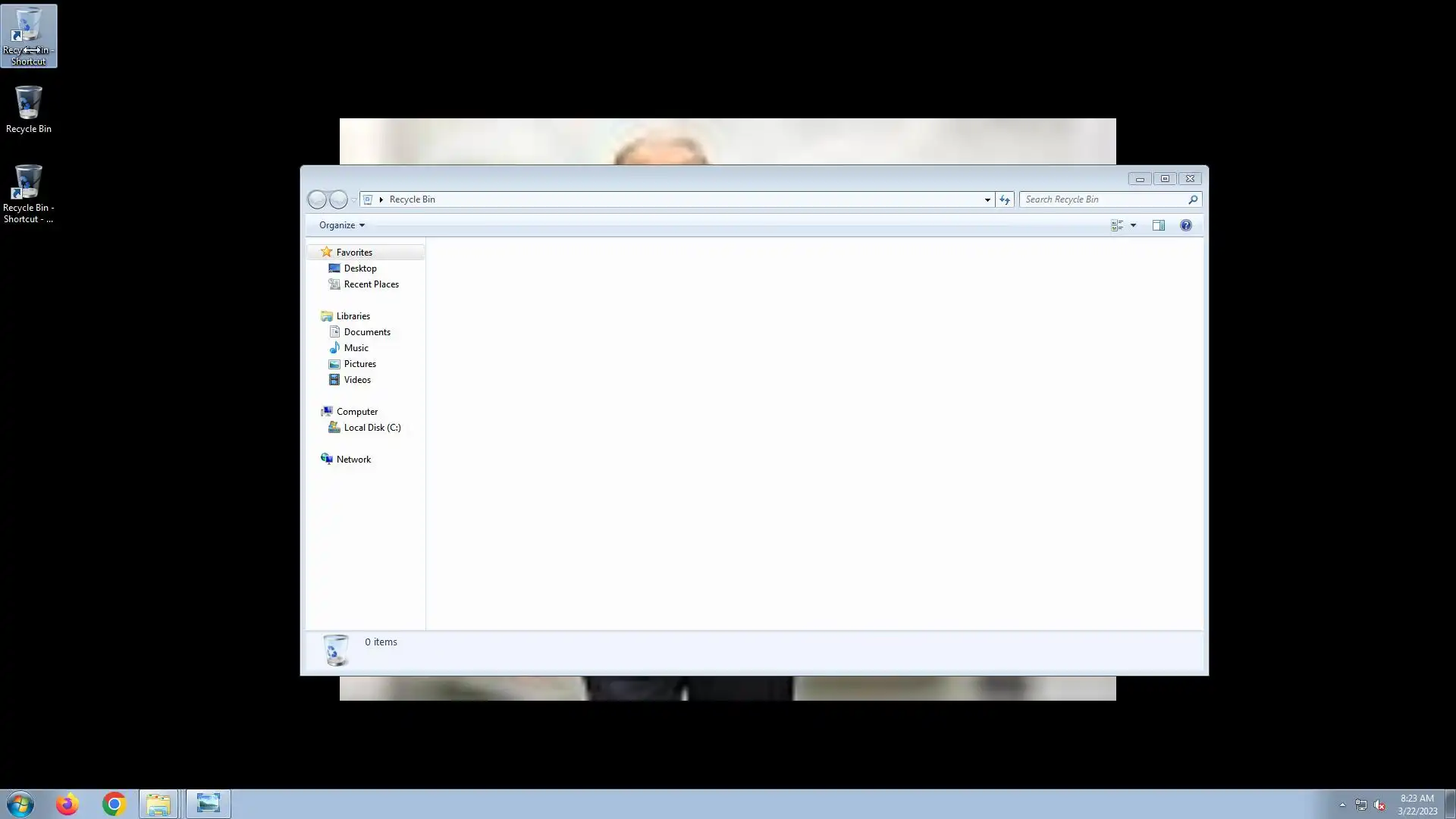Click the refresh button beside address bar
The height and width of the screenshot is (819, 1456).
click(x=1005, y=199)
